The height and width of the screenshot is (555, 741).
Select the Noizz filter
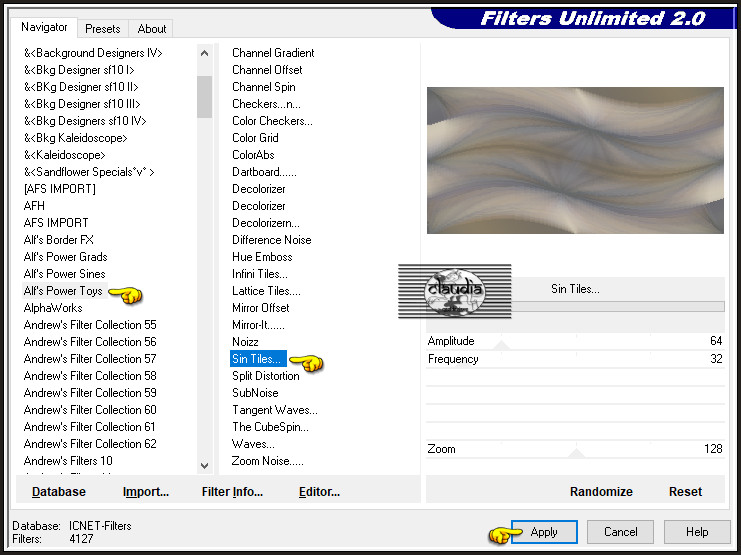(x=245, y=342)
